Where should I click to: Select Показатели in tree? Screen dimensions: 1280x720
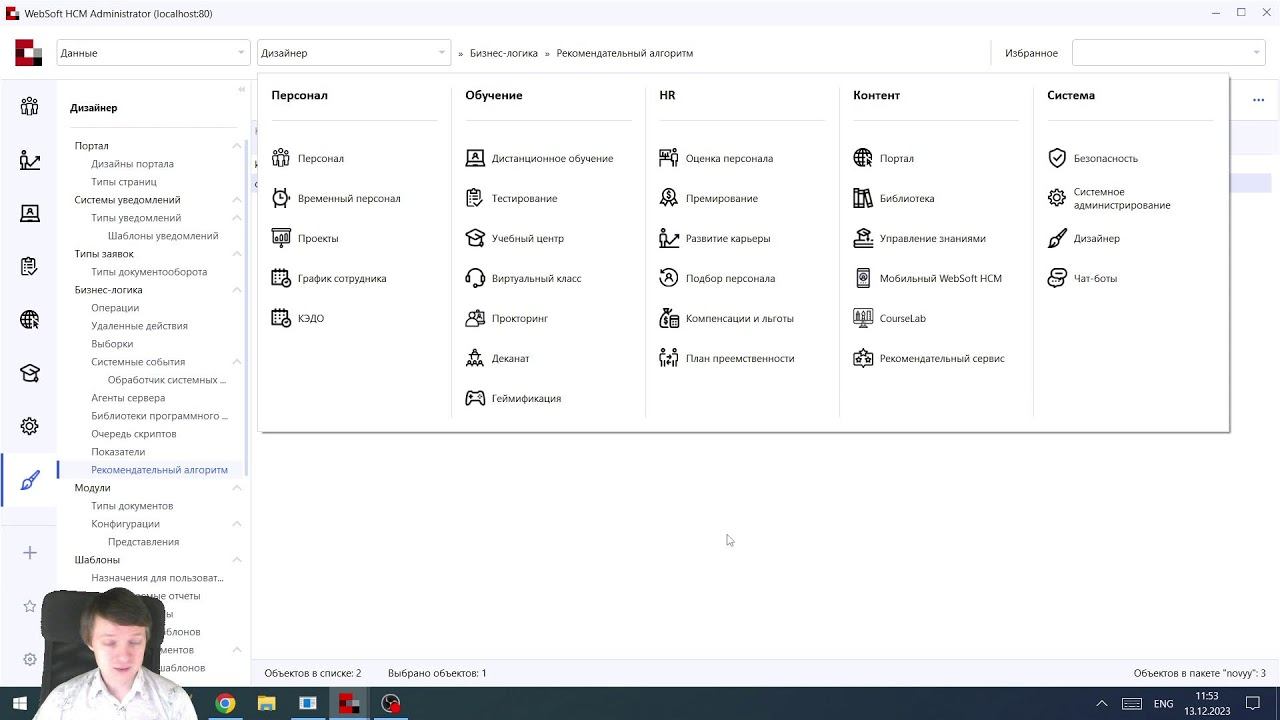[118, 452]
